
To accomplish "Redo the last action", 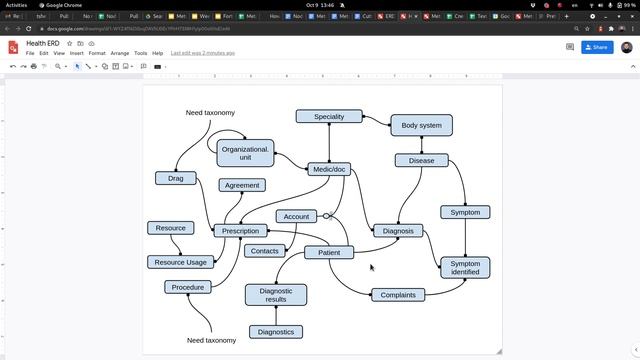I will point(23,66).
